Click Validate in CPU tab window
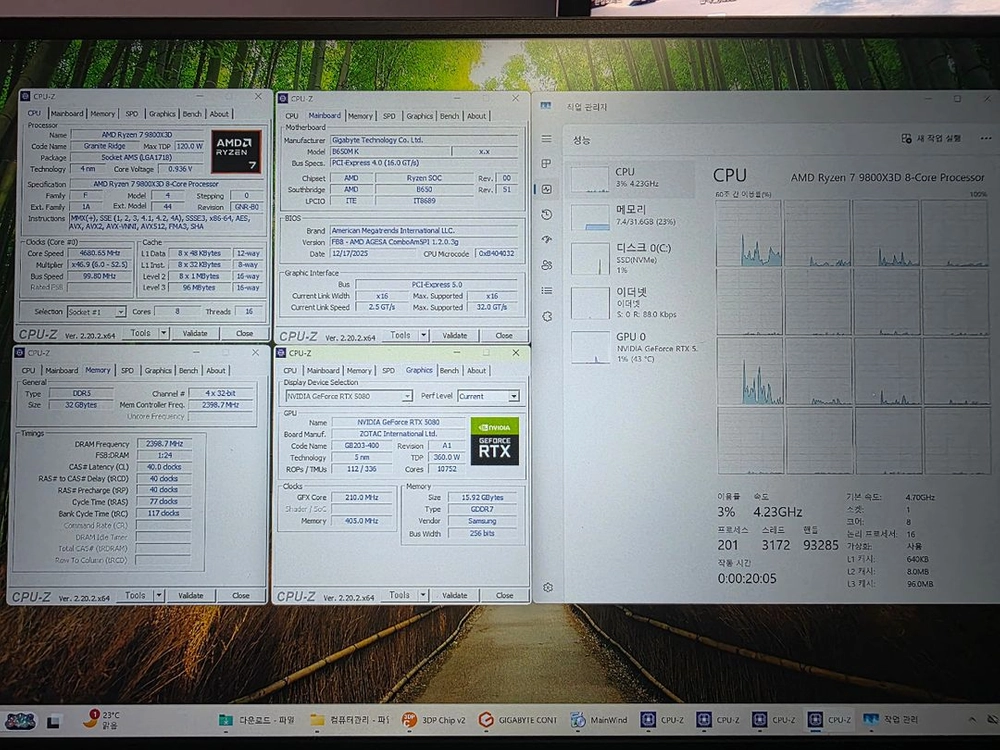This screenshot has width=1000, height=750. [195, 333]
